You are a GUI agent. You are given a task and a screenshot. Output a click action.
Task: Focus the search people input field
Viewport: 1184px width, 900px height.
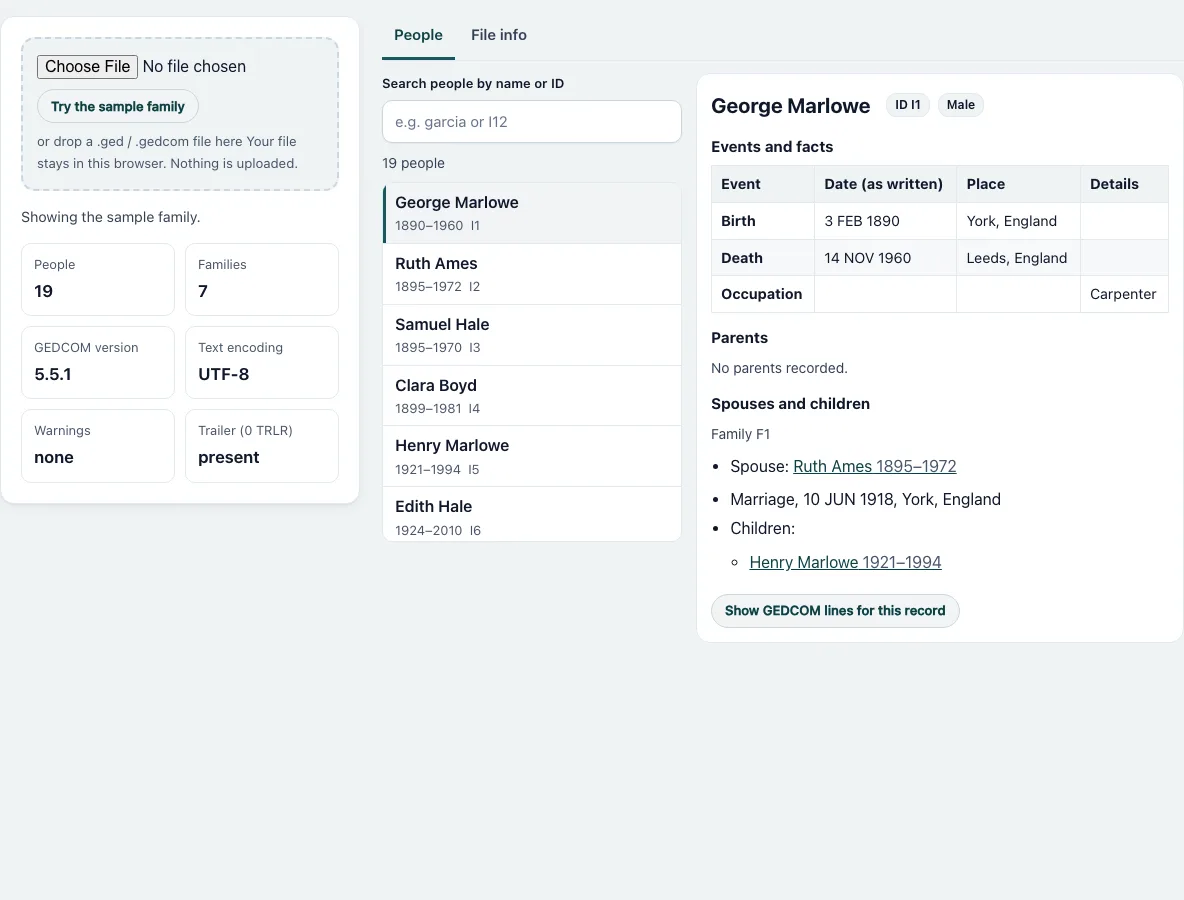coord(532,122)
